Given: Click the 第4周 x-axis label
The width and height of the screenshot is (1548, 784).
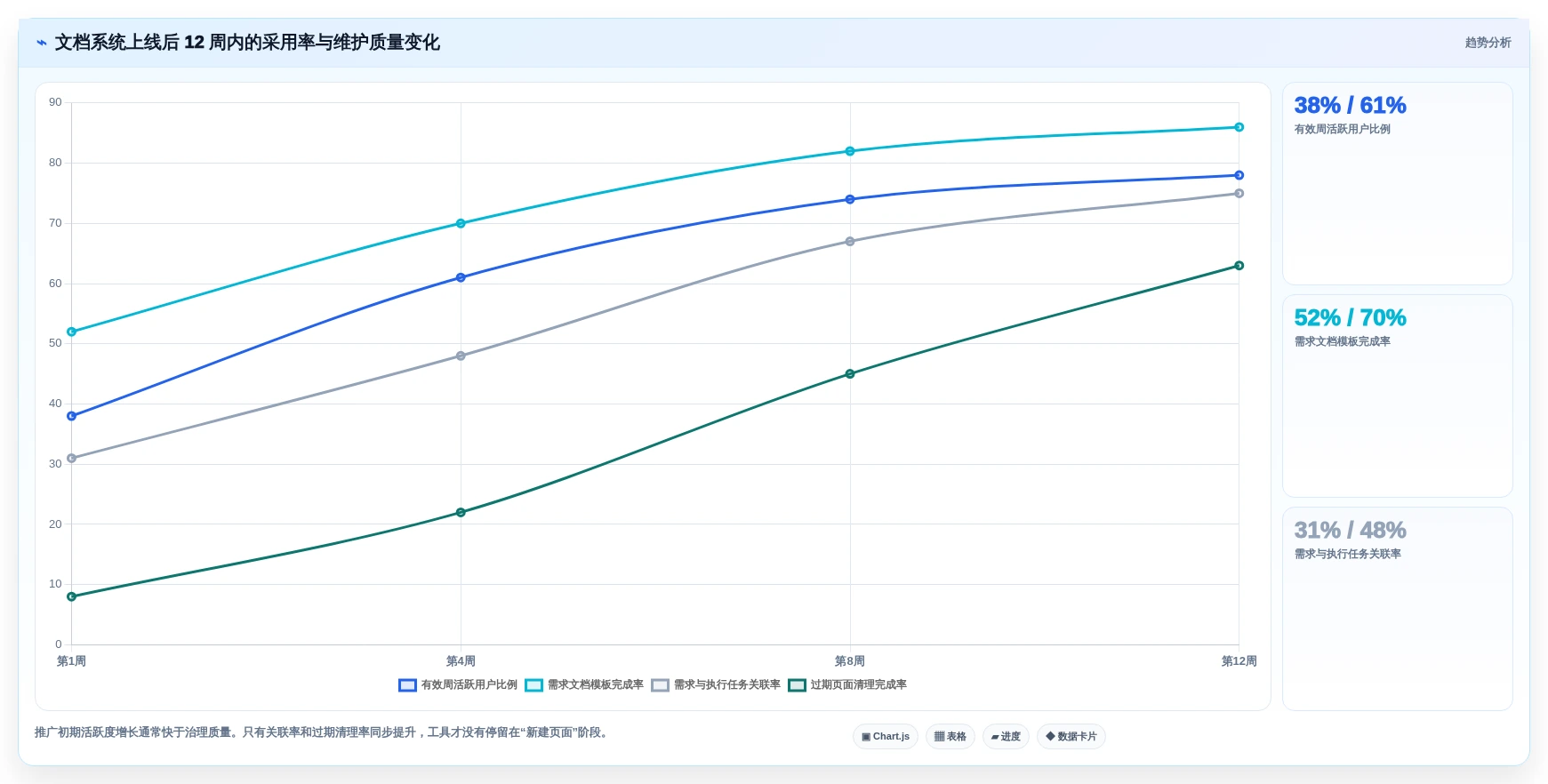Looking at the screenshot, I should (x=461, y=661).
